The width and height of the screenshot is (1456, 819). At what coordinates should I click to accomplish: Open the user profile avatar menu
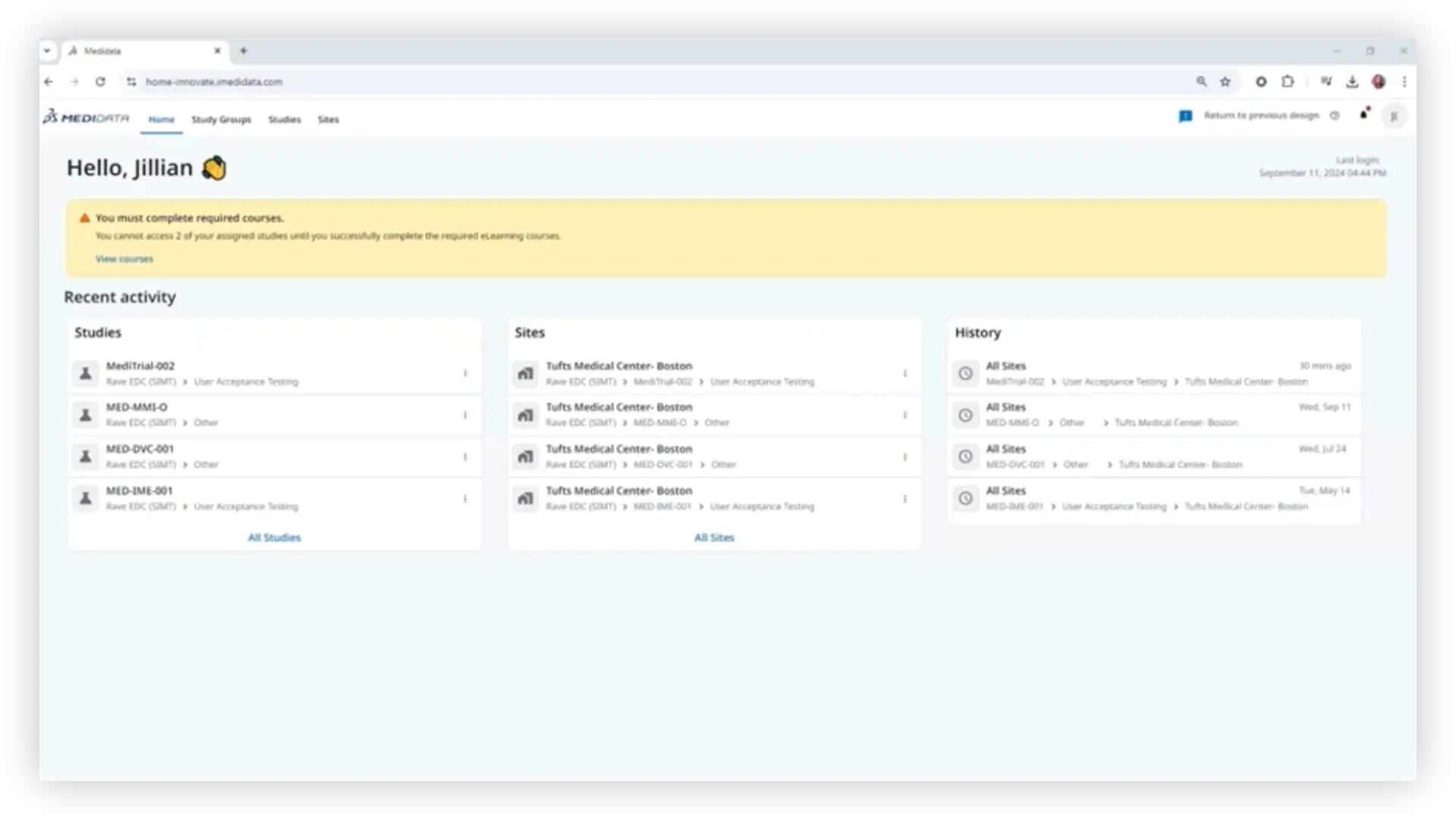1393,117
